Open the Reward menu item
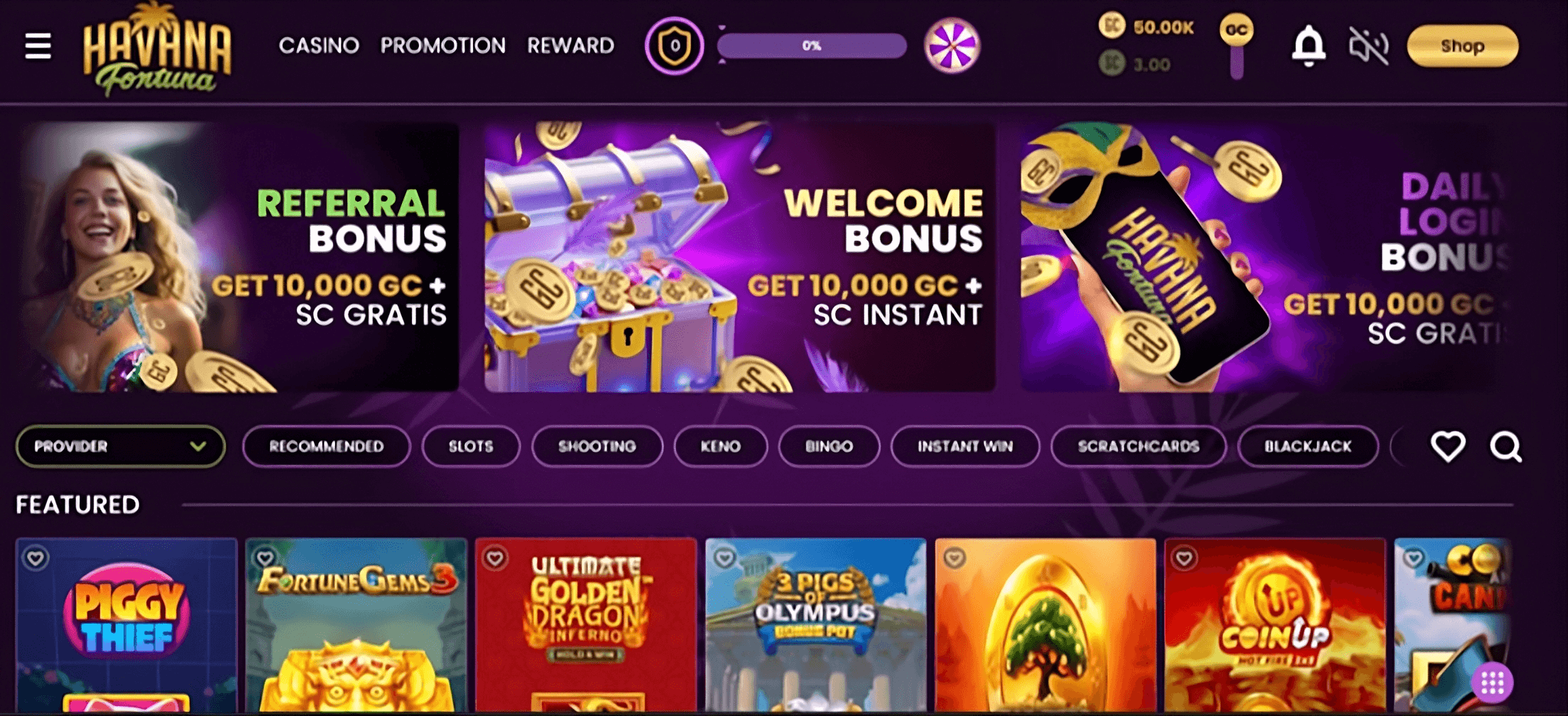Viewport: 1568px width, 716px height. click(x=570, y=46)
